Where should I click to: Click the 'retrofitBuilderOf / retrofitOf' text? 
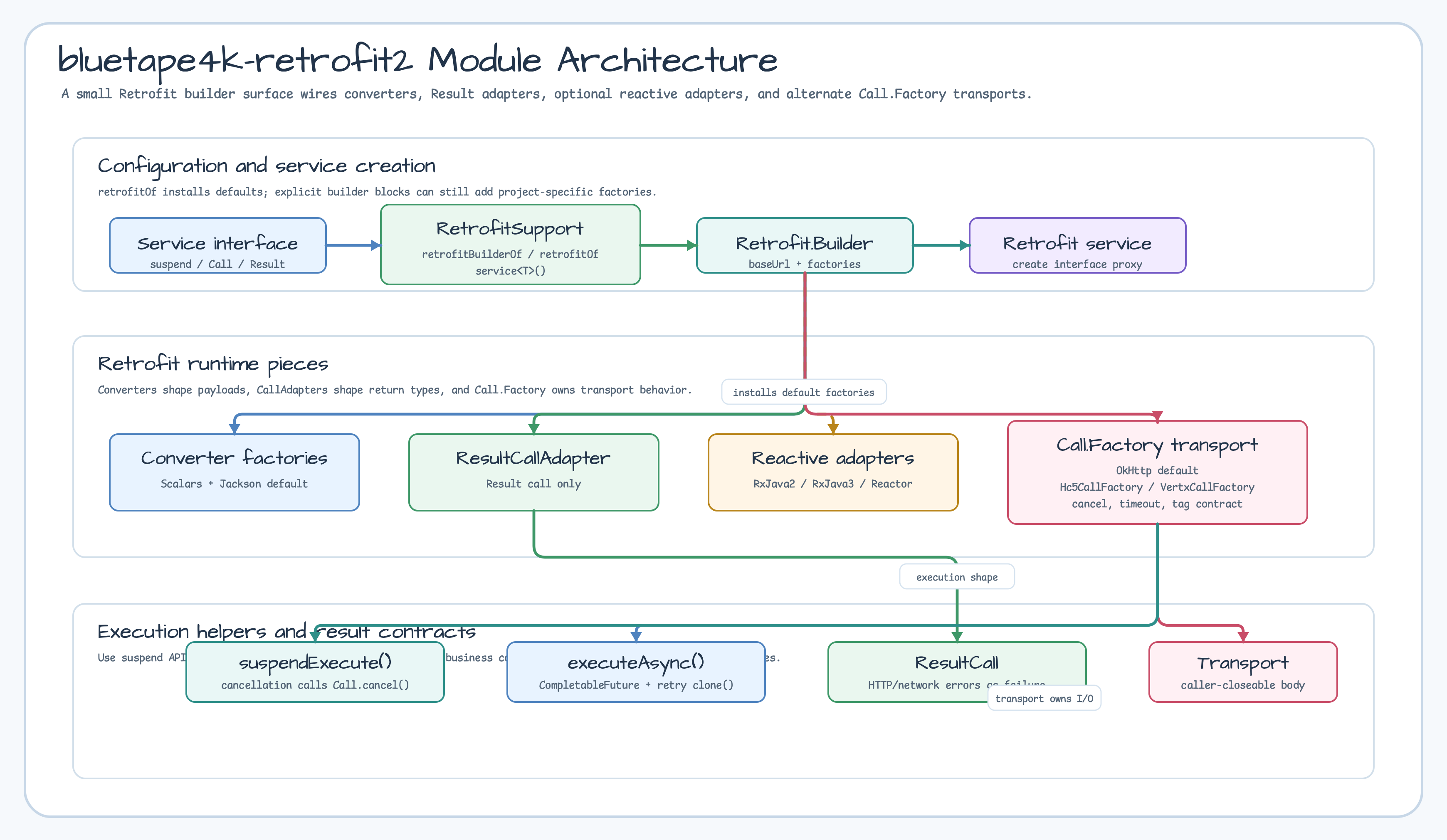(510, 254)
